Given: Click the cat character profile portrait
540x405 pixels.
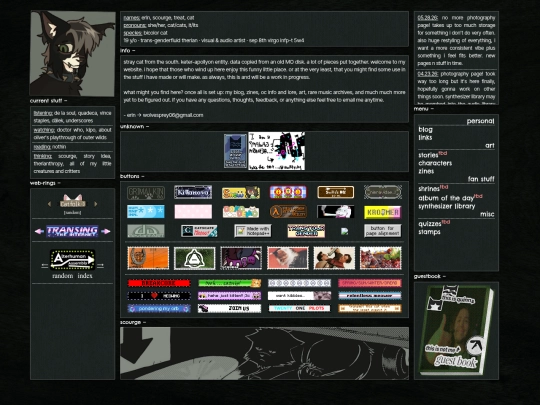Looking at the screenshot, I should (72, 53).
